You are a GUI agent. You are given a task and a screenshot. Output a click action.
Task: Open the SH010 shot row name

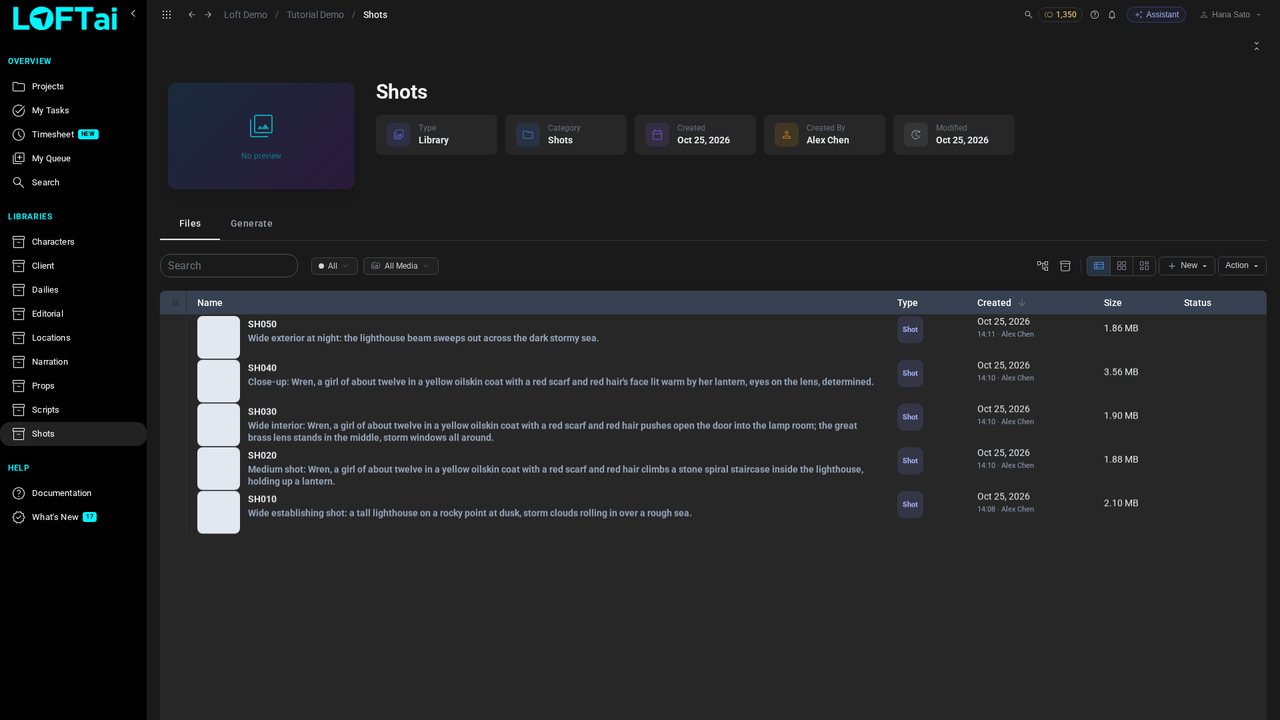coord(262,499)
